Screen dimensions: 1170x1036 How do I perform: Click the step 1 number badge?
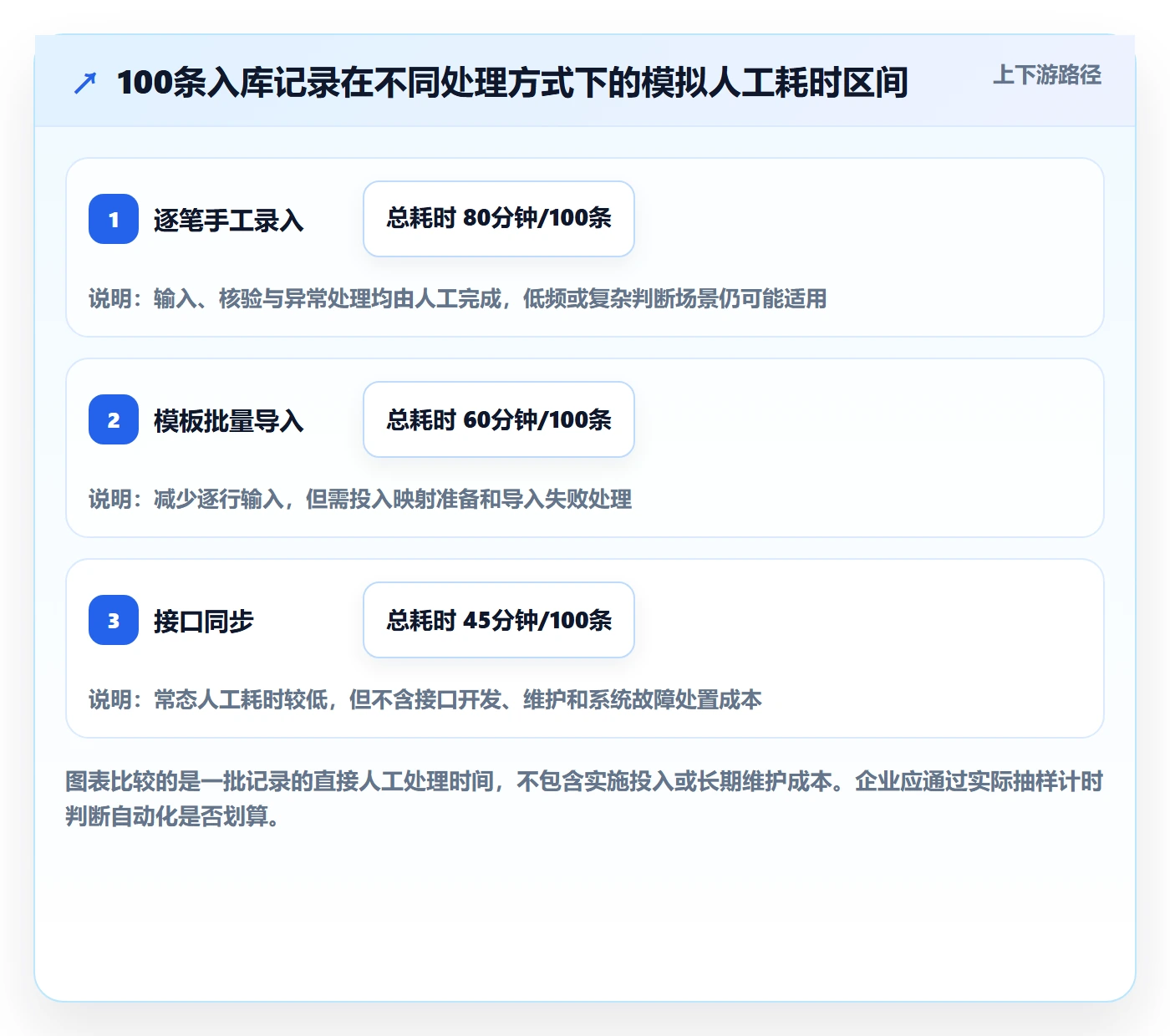point(114,219)
